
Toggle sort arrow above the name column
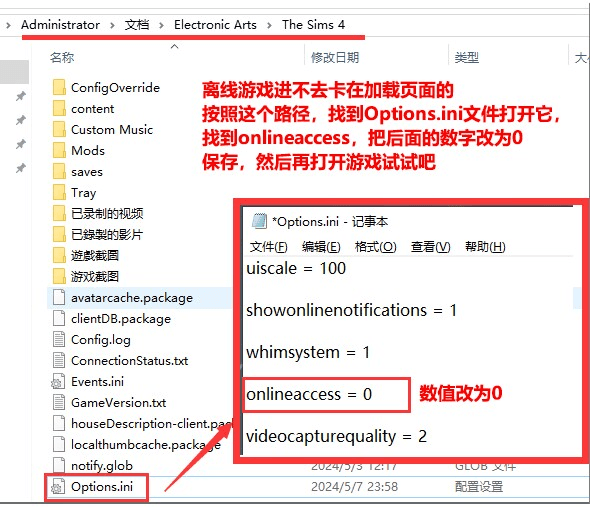click(174, 47)
